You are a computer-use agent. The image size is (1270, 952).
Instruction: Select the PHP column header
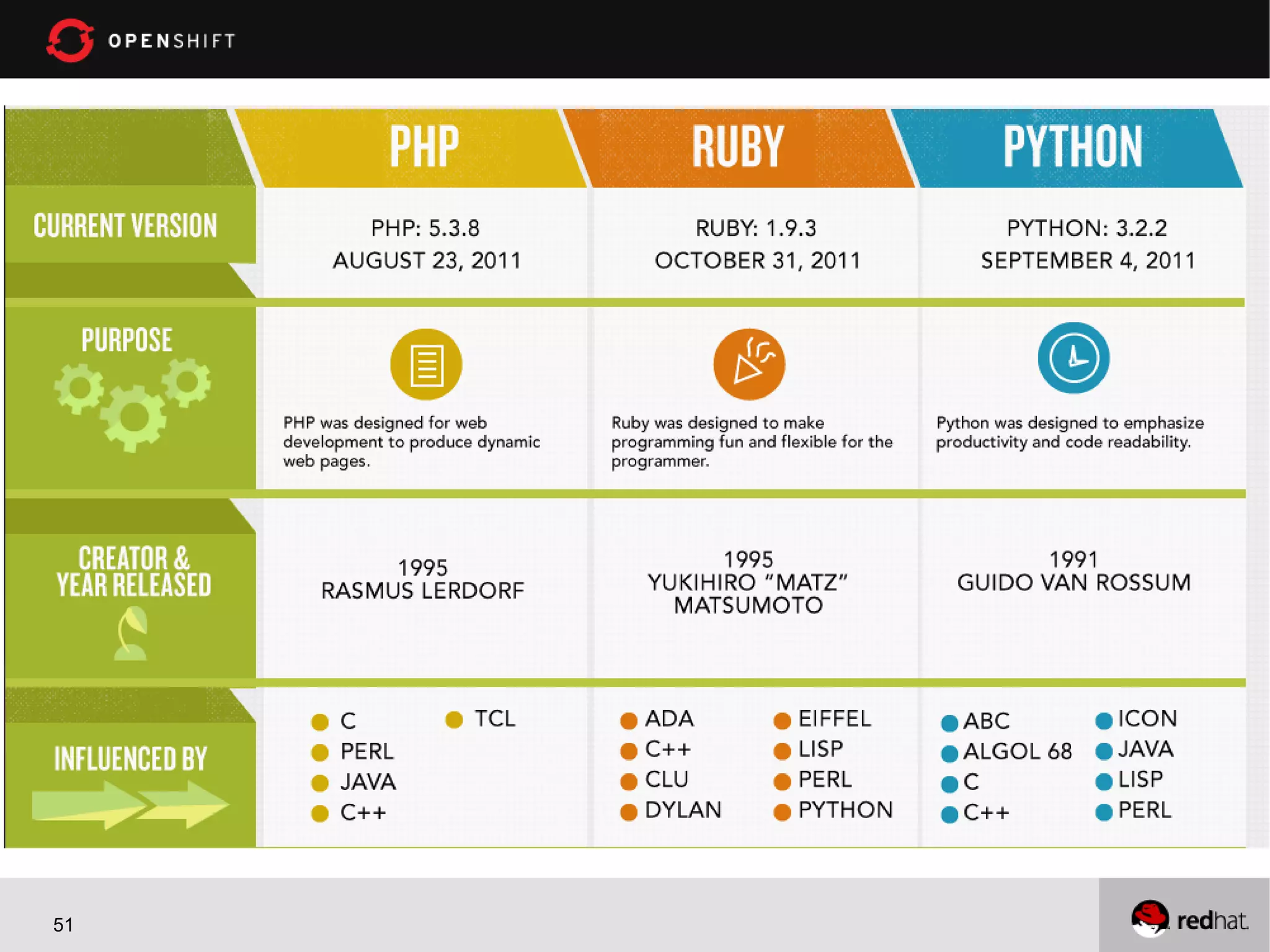click(424, 147)
